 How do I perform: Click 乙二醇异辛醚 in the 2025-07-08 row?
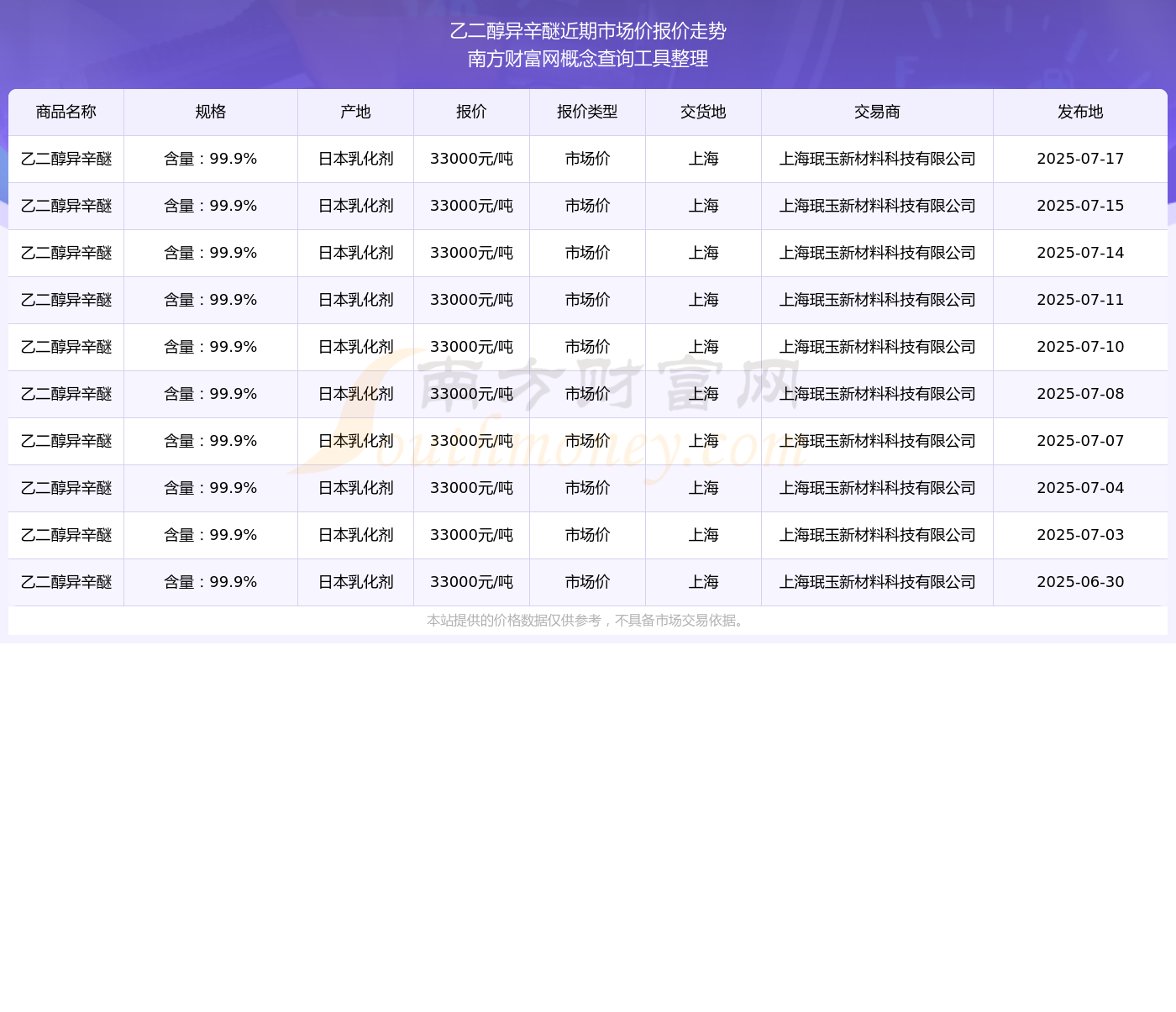tap(66, 394)
